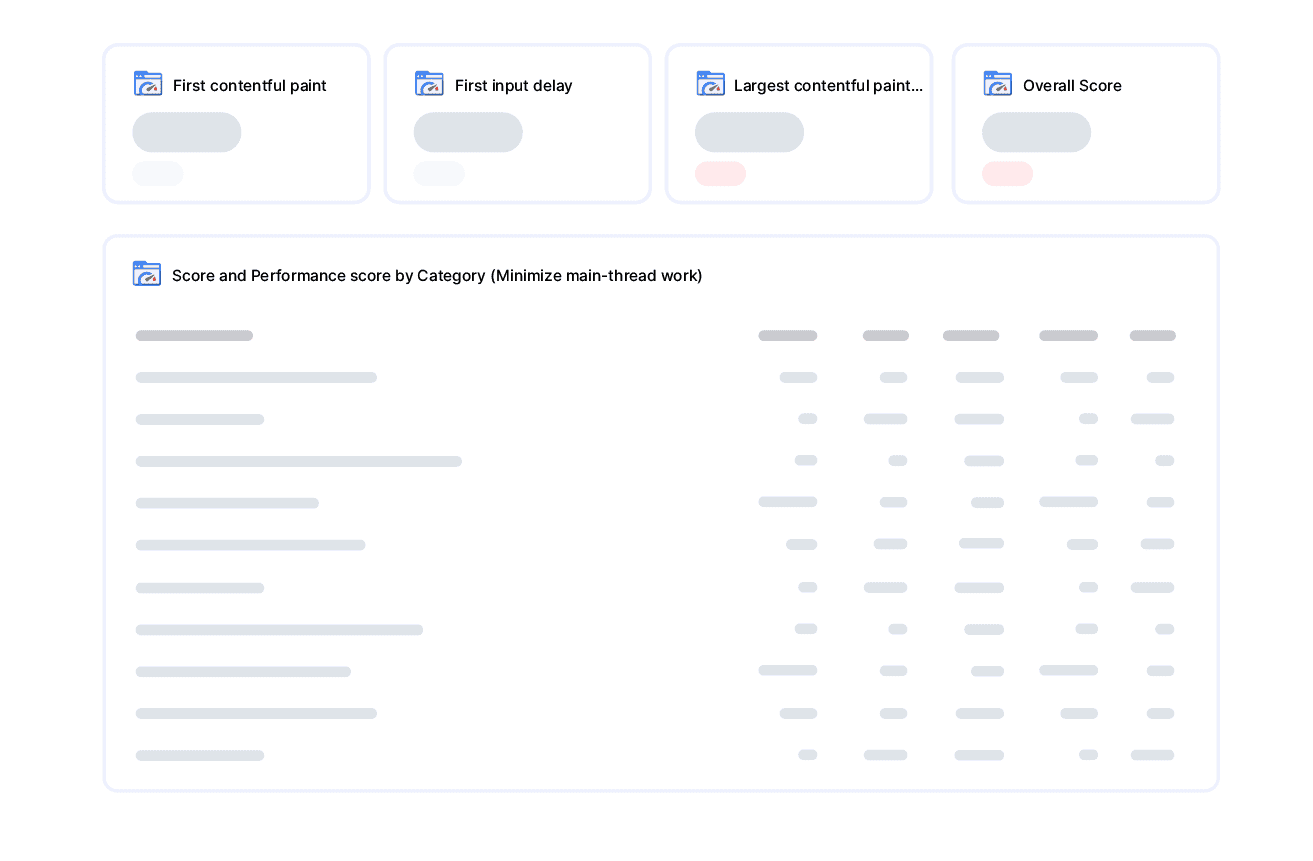The image size is (1313, 861).
Task: Click the gray badge under First contentful paint
Action: (158, 174)
